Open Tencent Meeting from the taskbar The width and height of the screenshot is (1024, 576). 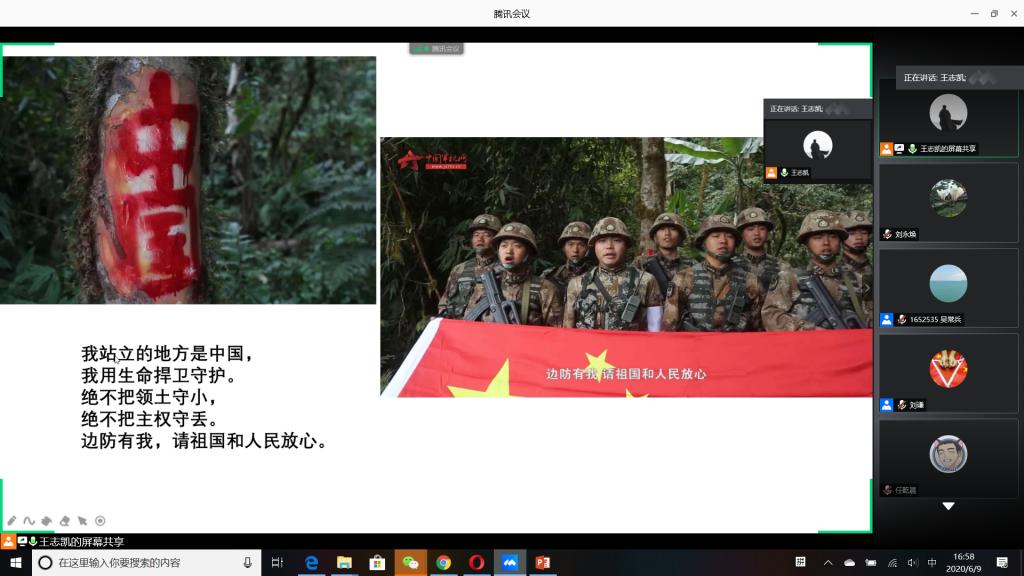click(509, 563)
